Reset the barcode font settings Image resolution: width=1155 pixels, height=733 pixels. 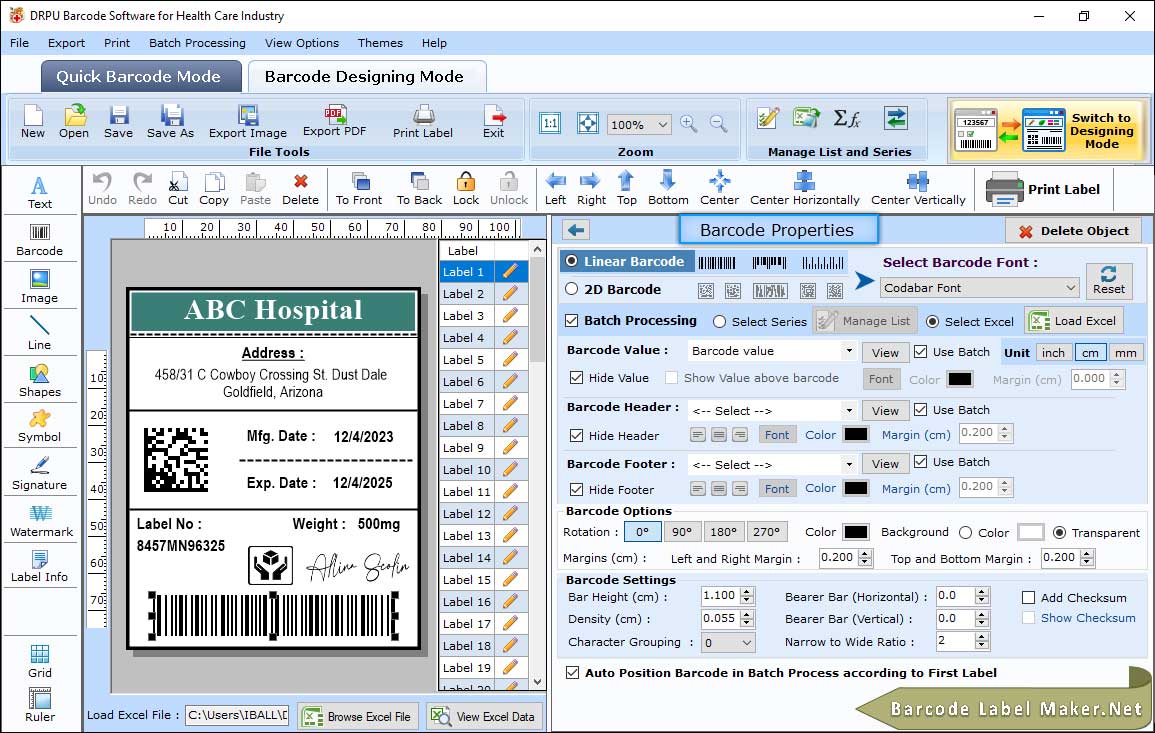pyautogui.click(x=1109, y=281)
